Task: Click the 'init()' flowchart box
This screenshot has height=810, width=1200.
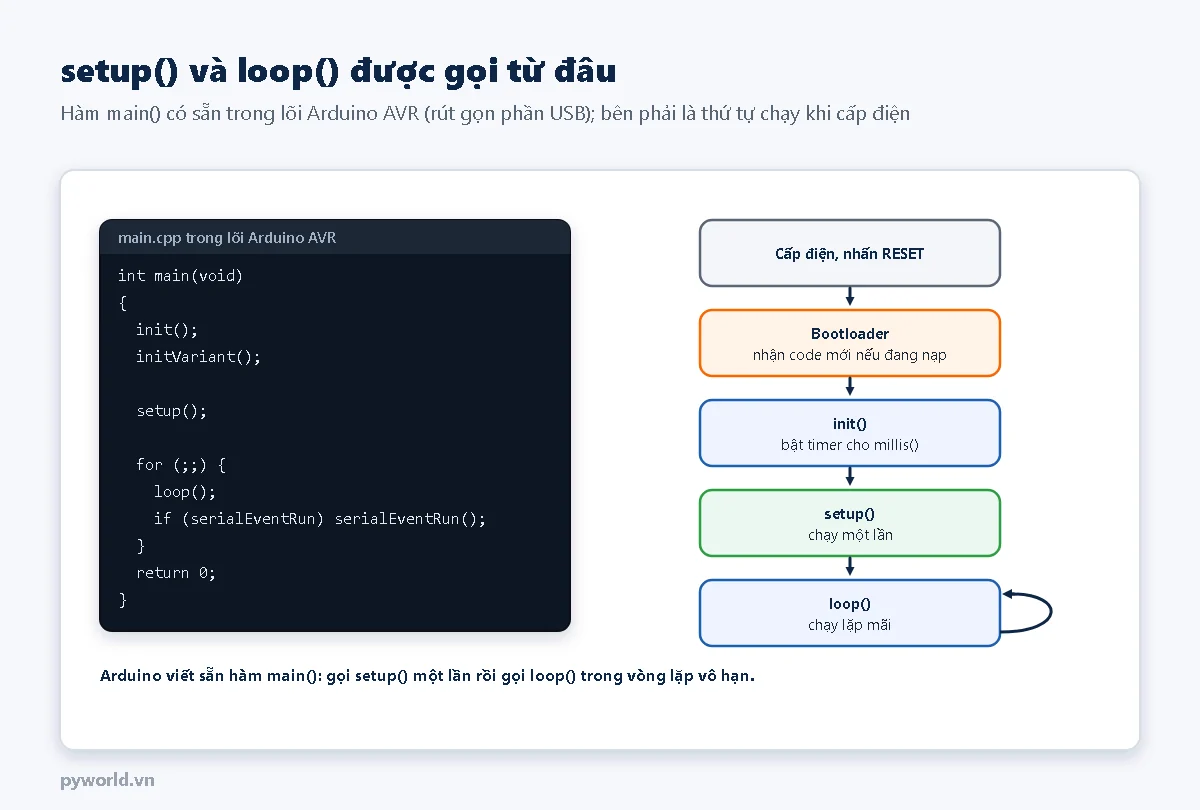Action: 850,433
